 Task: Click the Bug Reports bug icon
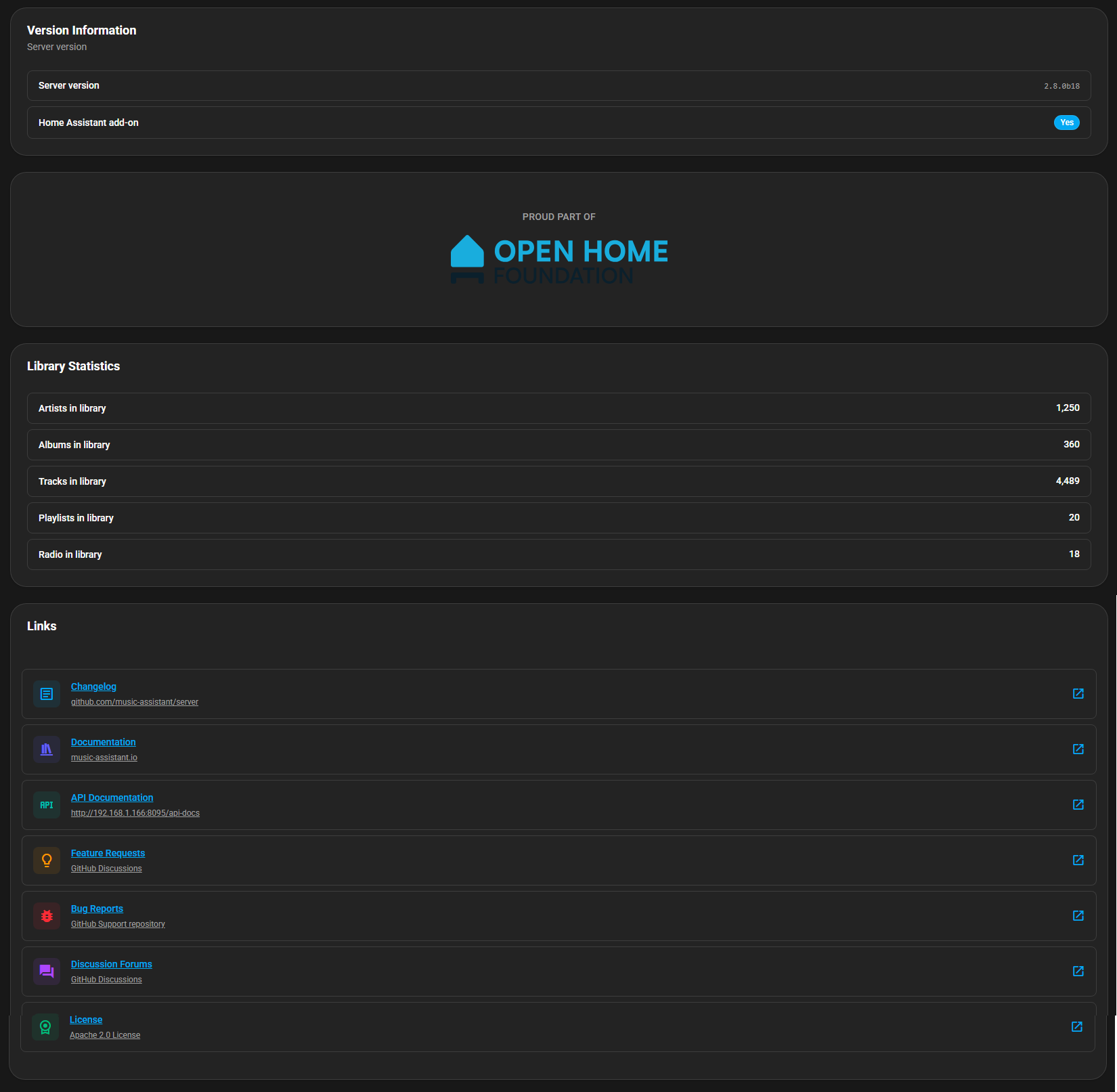(x=46, y=915)
